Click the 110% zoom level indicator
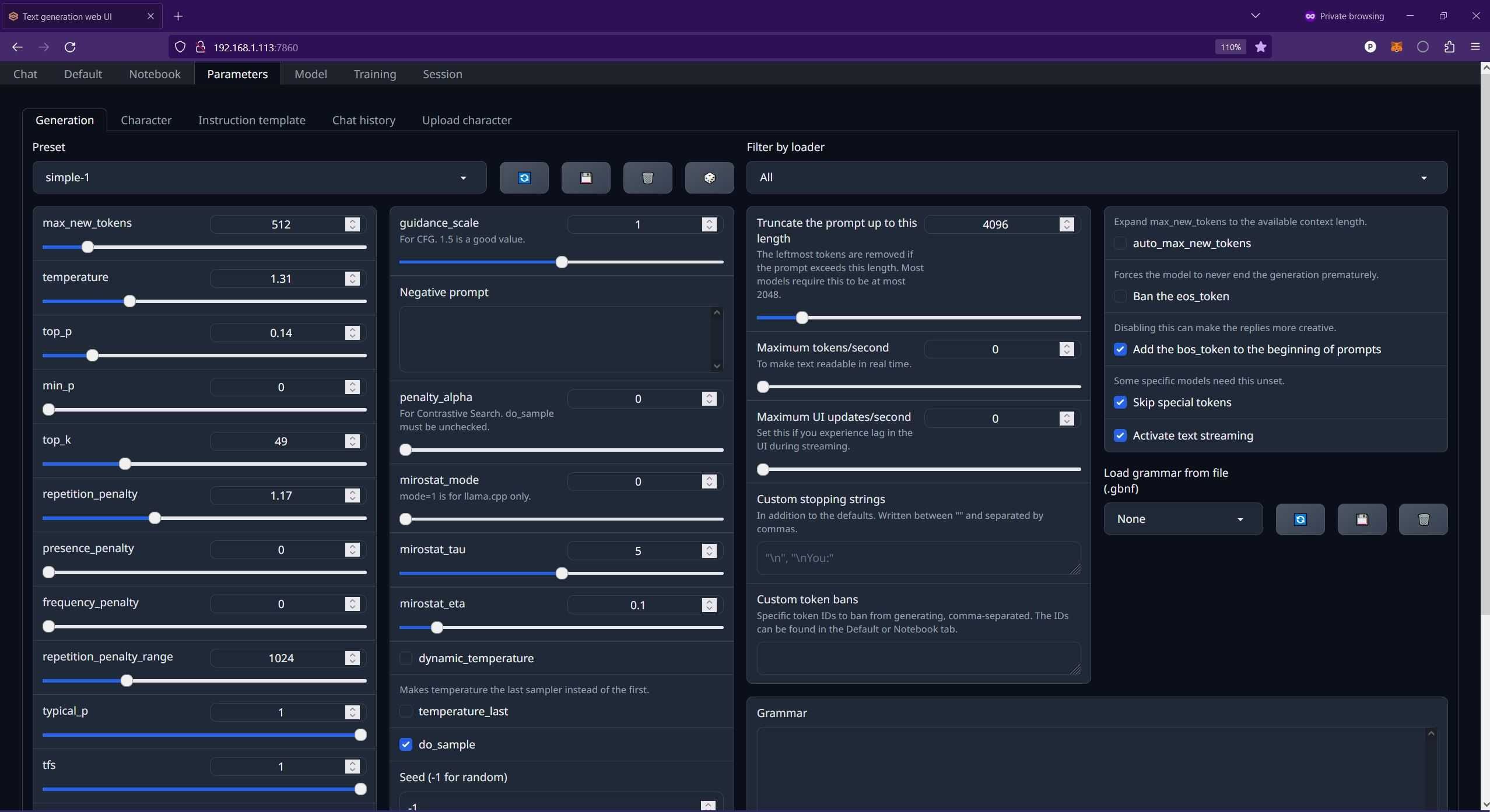This screenshot has height=812, width=1490. 1230,47
